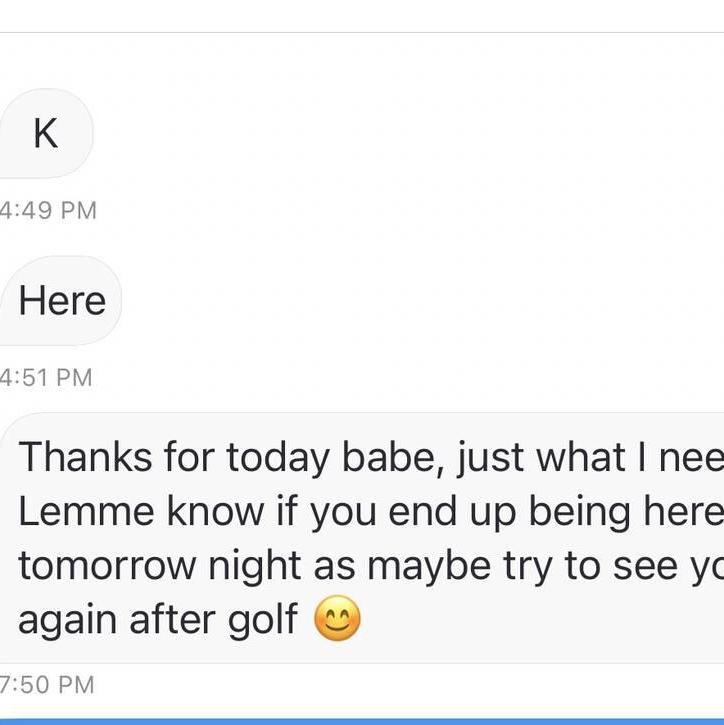The image size is (724, 725).
Task: Tap the "Here" message bubble
Action: [62, 301]
